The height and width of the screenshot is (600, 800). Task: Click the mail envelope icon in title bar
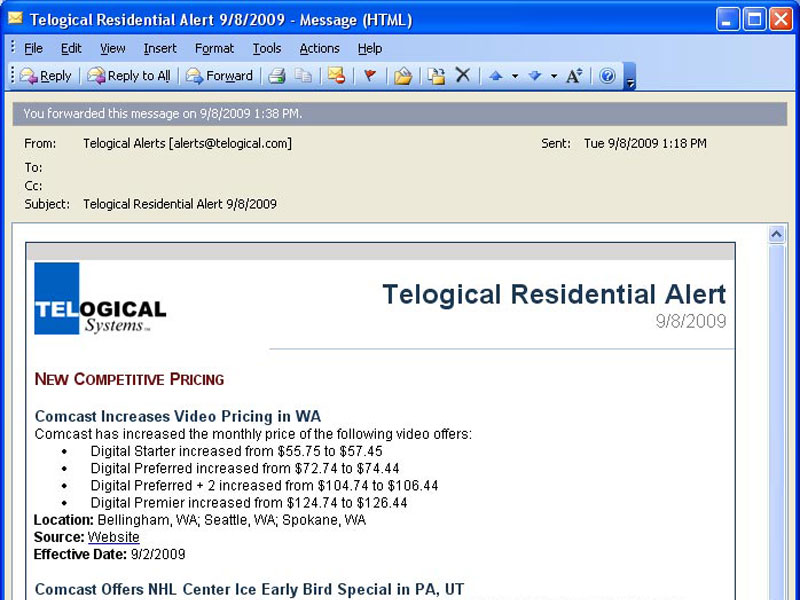pos(15,19)
